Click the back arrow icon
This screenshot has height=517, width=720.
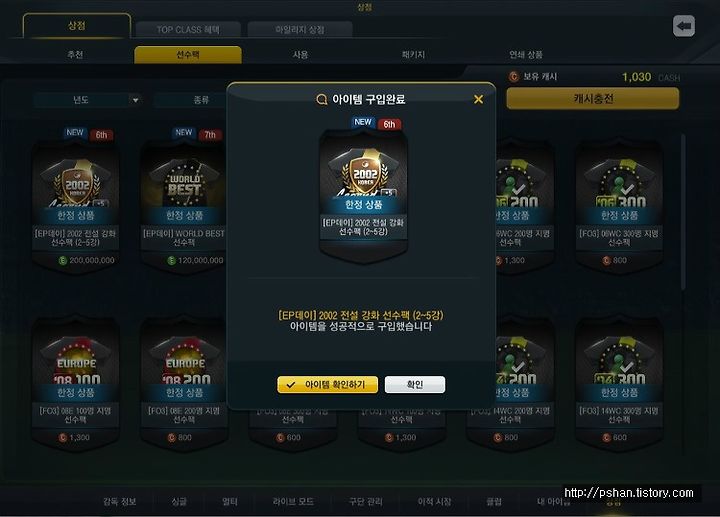(684, 26)
